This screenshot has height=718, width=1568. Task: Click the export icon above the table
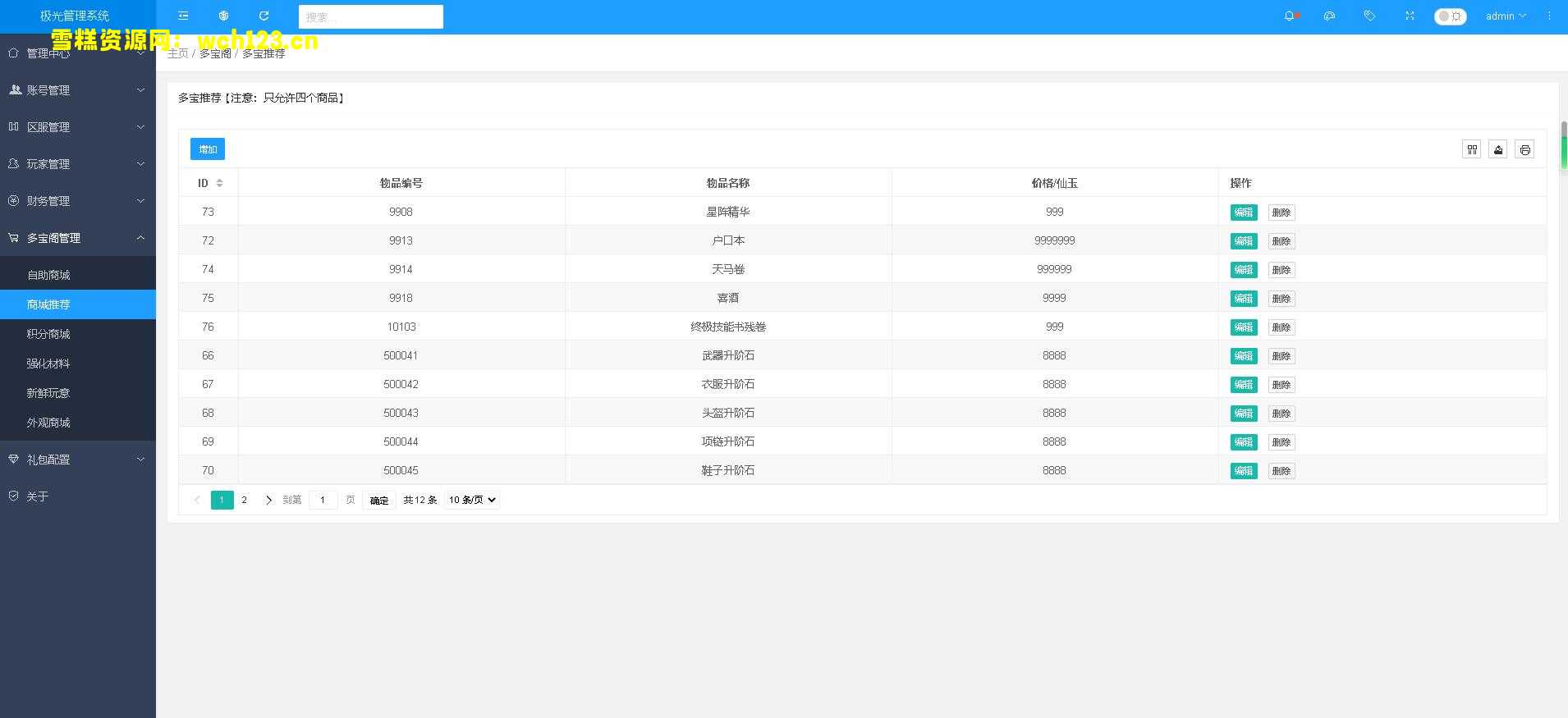click(x=1498, y=149)
